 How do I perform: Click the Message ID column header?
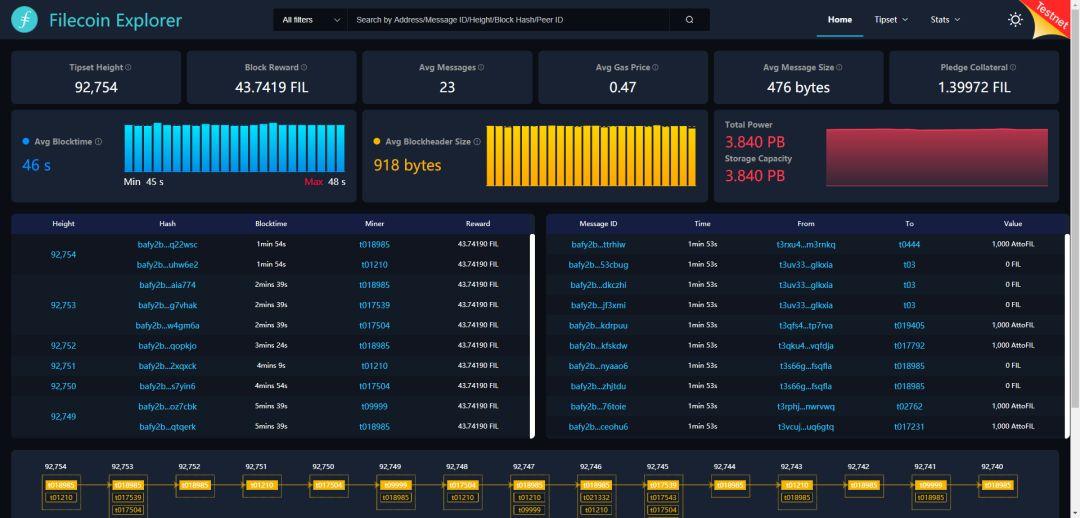(x=599, y=224)
